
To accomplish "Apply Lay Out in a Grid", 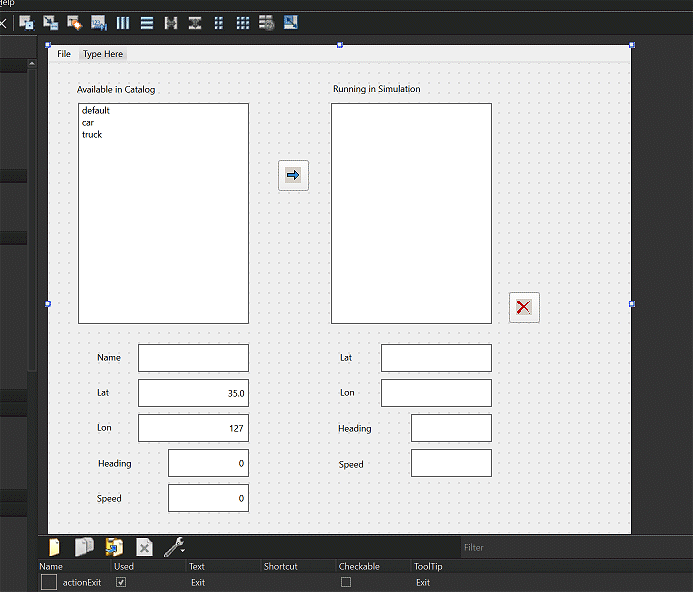I will coord(243,22).
